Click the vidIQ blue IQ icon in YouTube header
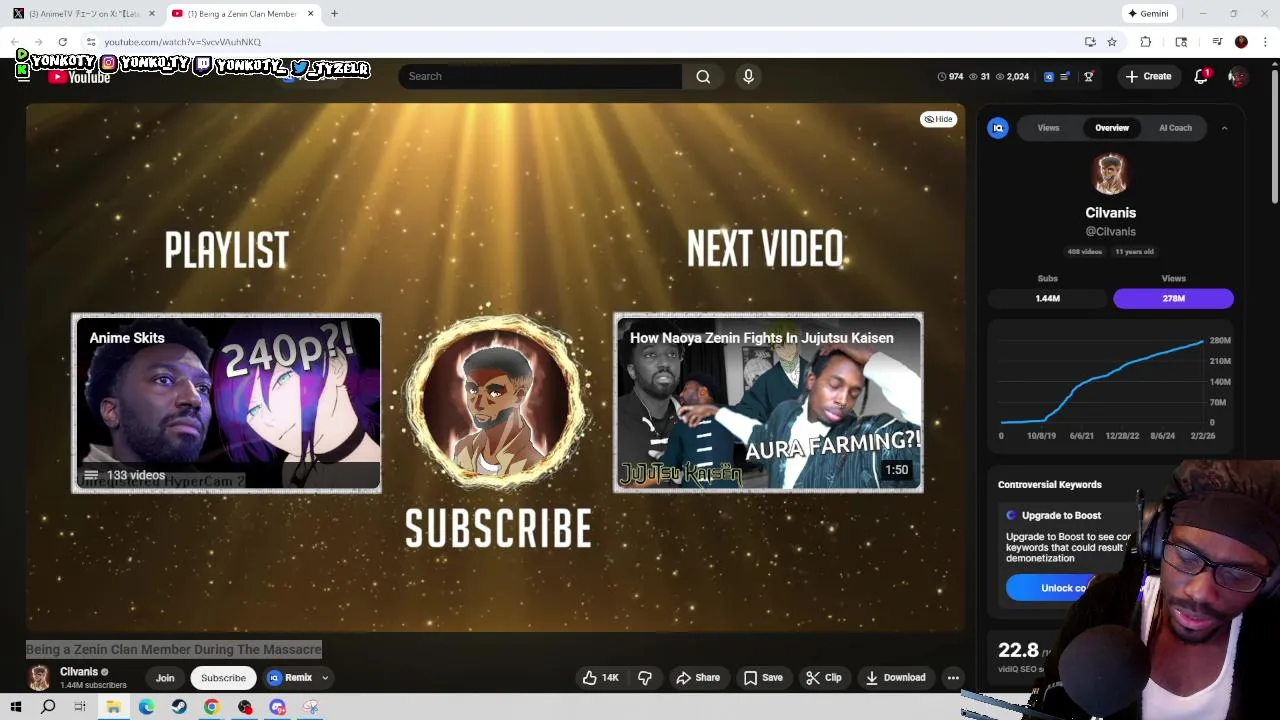 1049,76
